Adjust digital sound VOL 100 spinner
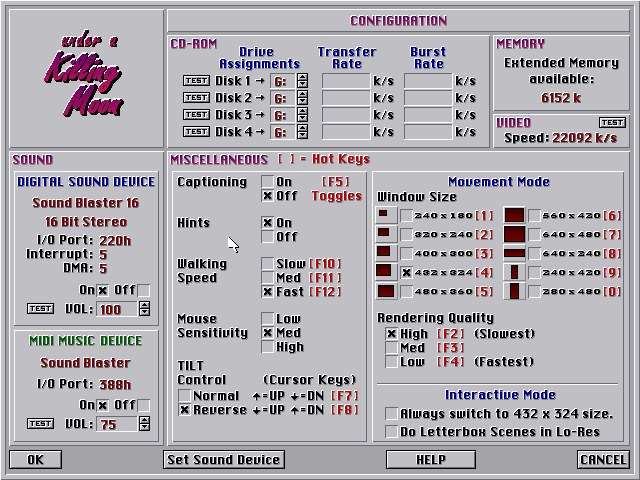The height and width of the screenshot is (480, 640). pos(144,309)
